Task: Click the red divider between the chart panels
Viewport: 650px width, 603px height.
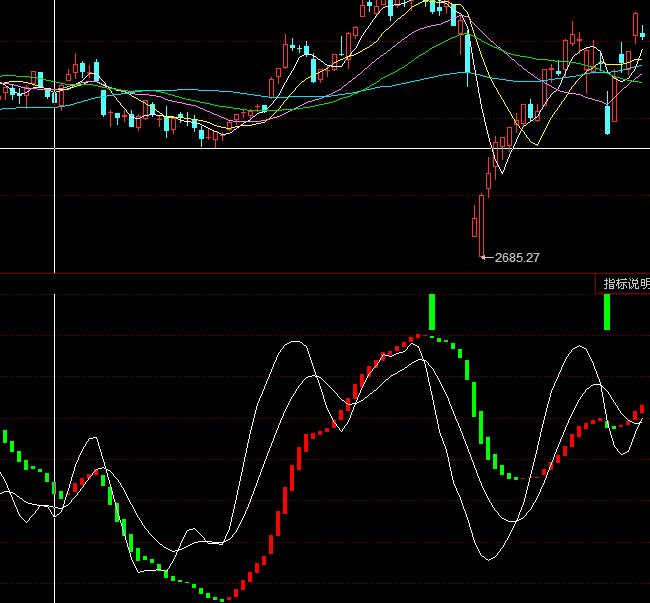Action: coord(300,271)
